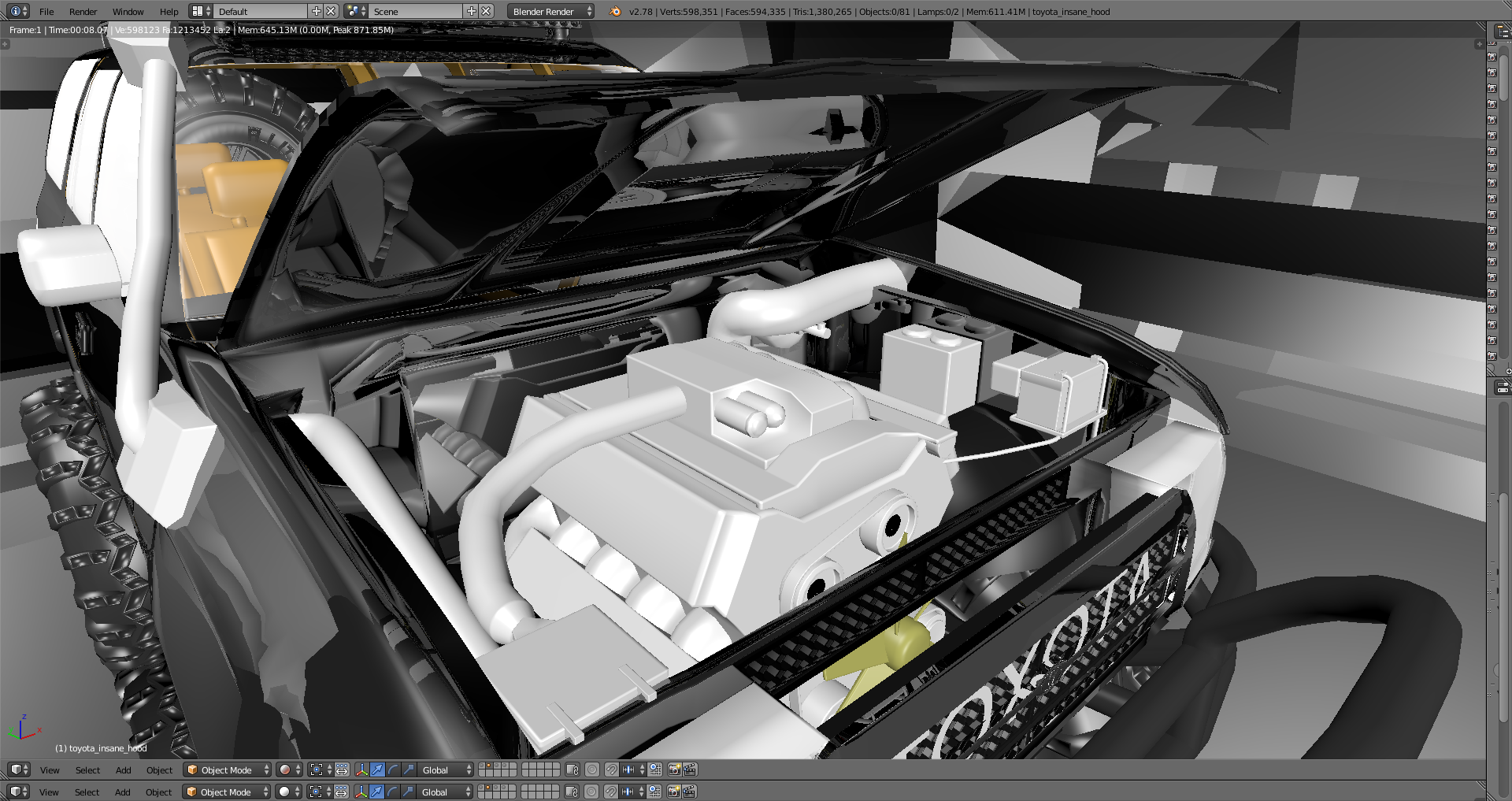Click the Blender logo splash icon
Viewport: 1512px width, 801px height.
tap(615, 11)
